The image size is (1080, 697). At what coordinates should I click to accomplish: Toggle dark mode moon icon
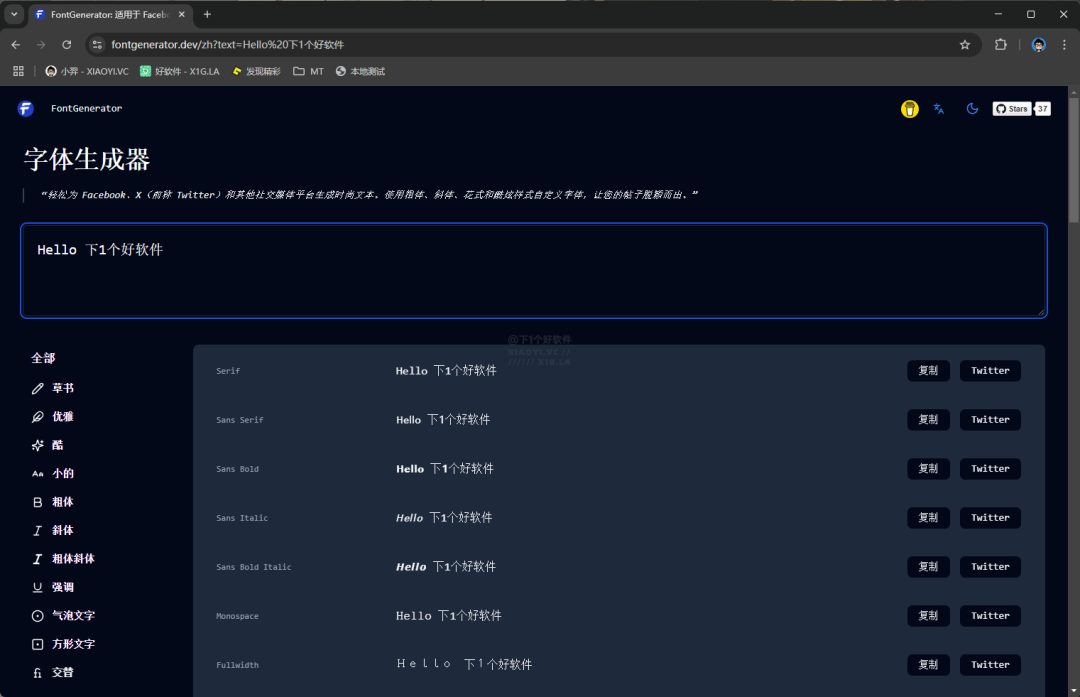972,109
